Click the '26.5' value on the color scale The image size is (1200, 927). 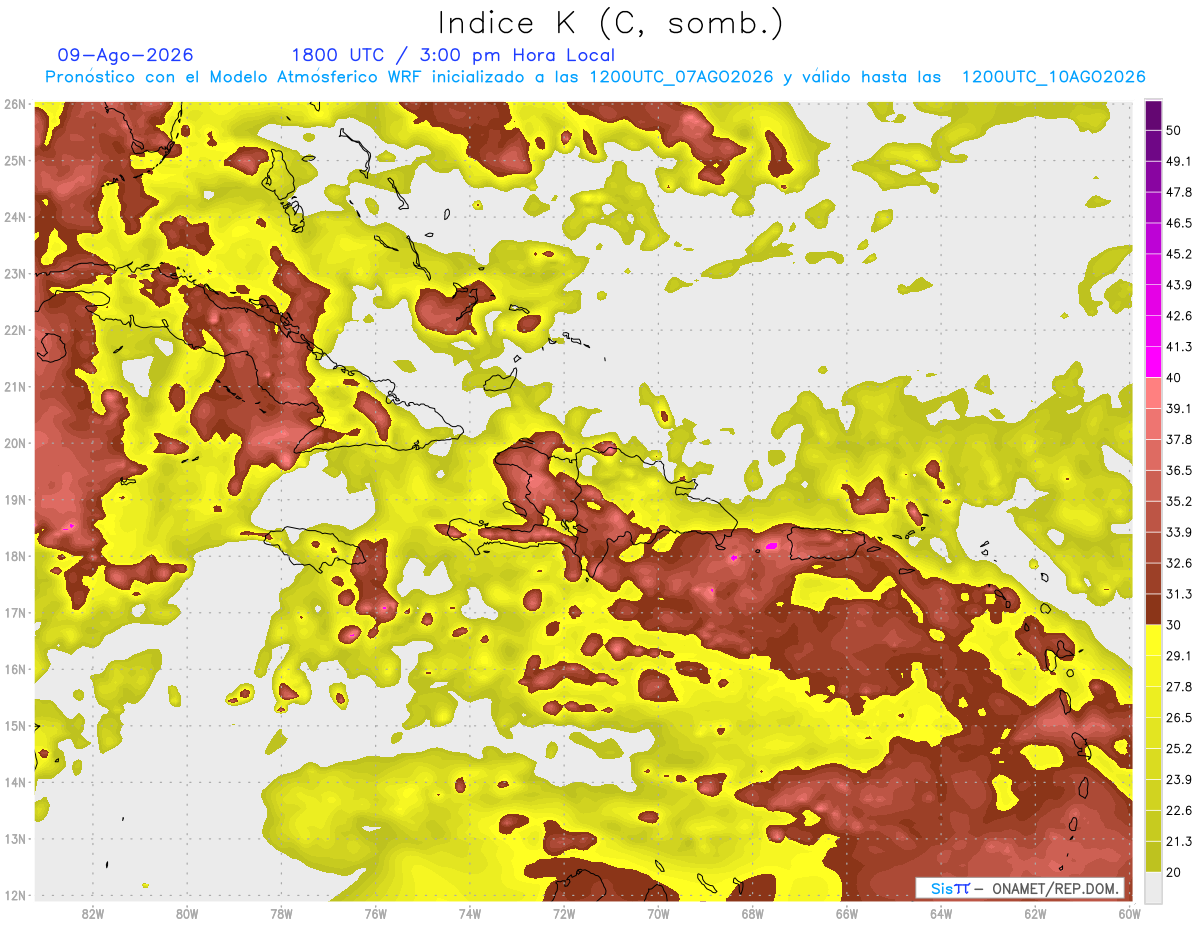point(1179,718)
